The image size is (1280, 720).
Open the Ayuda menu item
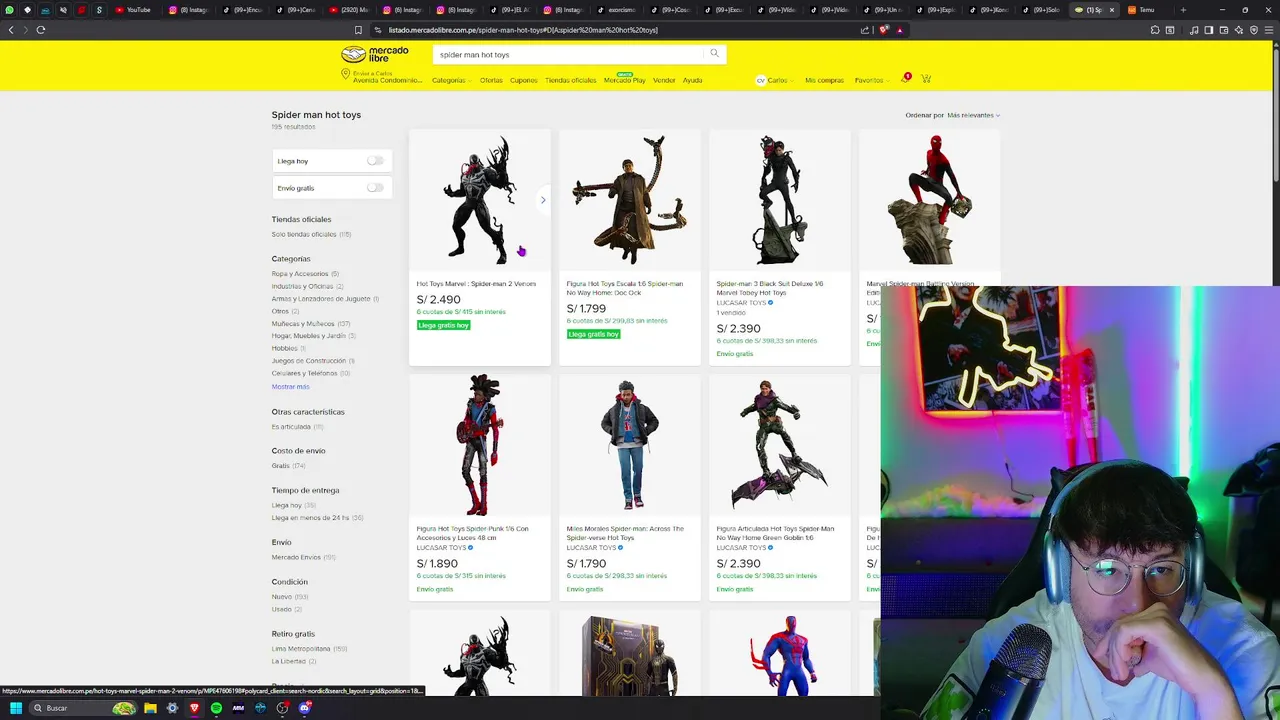pos(692,80)
